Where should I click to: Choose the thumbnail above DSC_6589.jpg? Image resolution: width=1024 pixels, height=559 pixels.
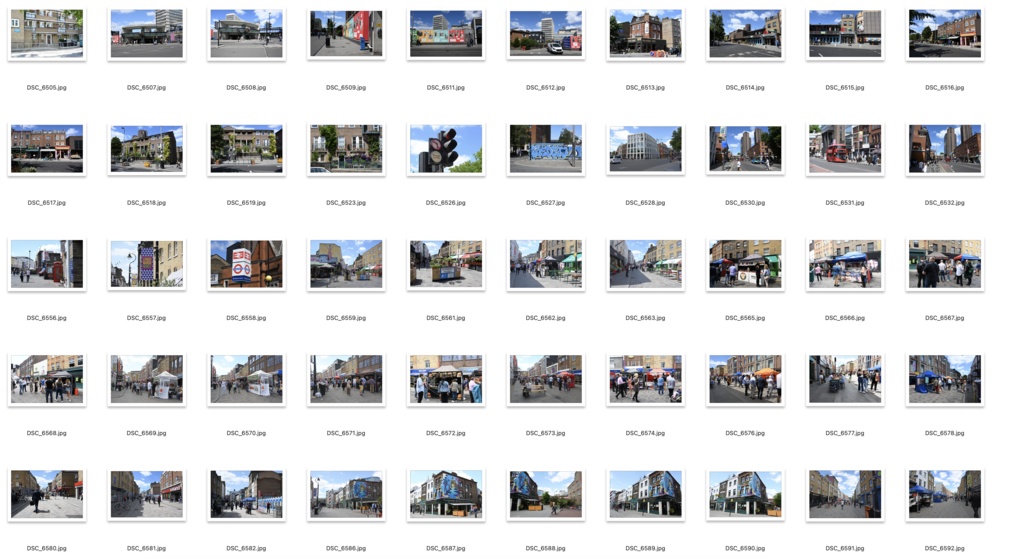tap(645, 494)
